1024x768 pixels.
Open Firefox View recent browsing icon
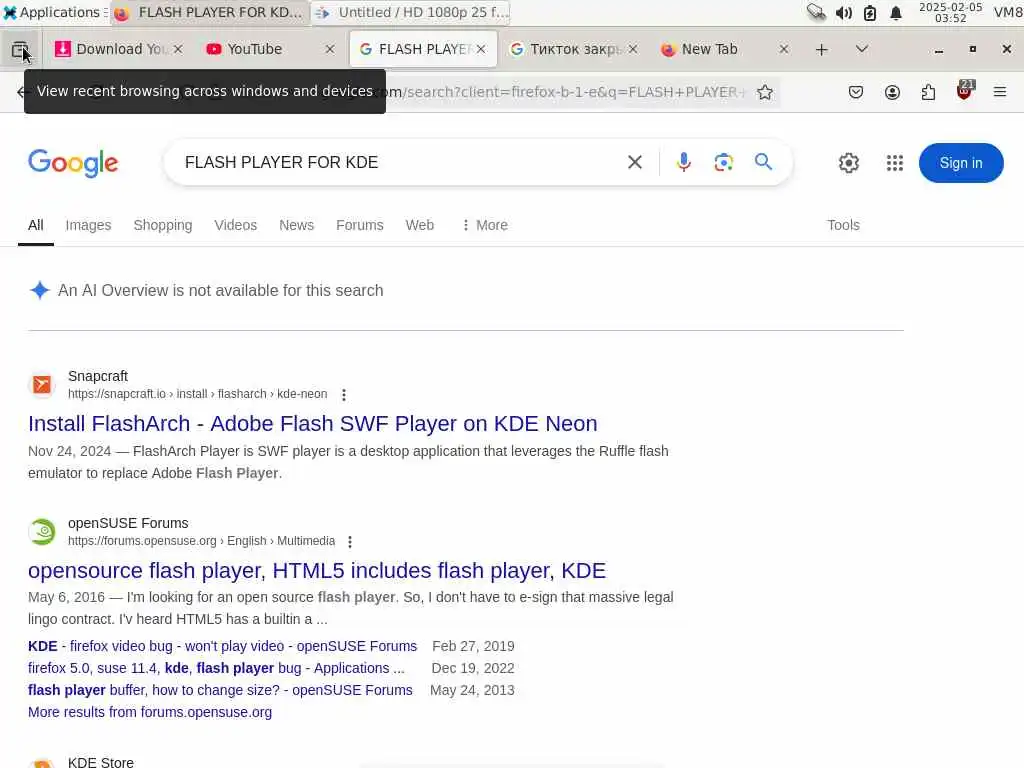[20, 50]
